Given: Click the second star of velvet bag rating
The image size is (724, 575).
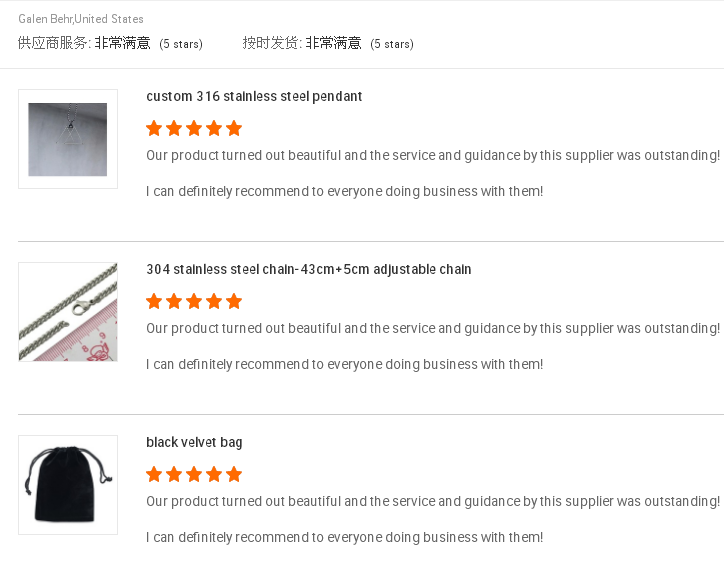Looking at the screenshot, I should pos(174,474).
